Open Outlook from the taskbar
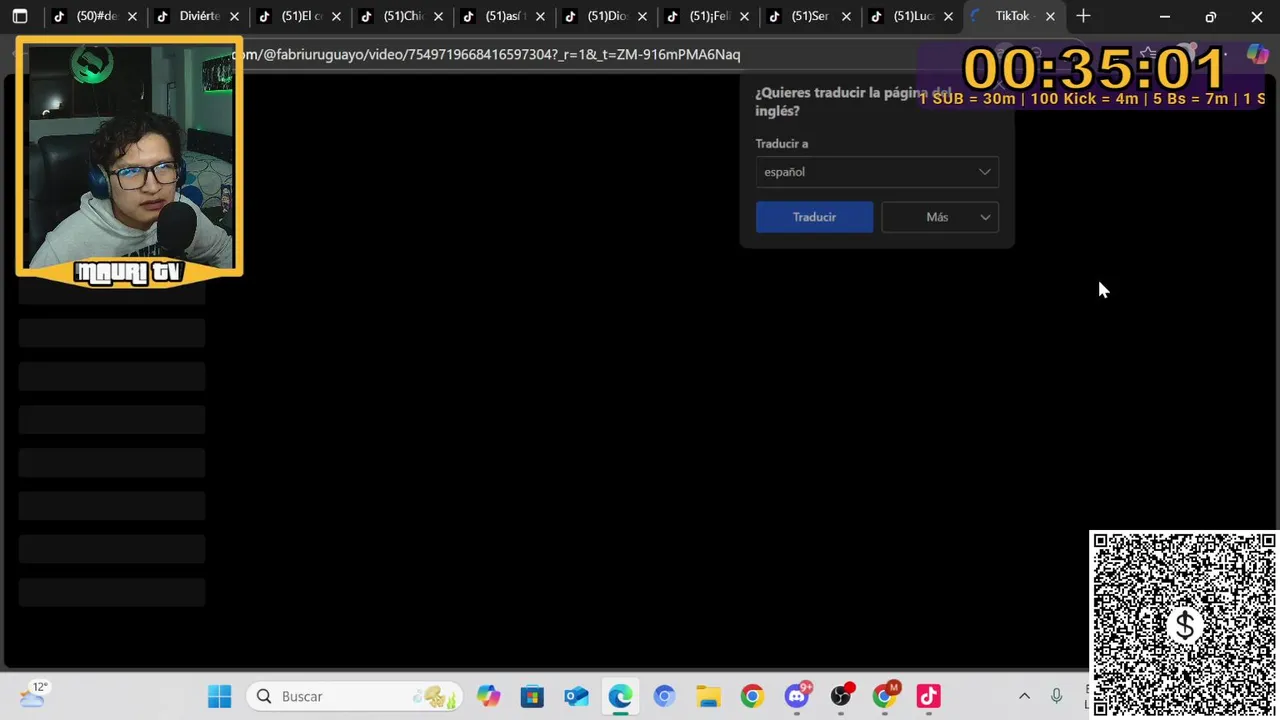Screen dimensions: 1280x720 [576, 696]
